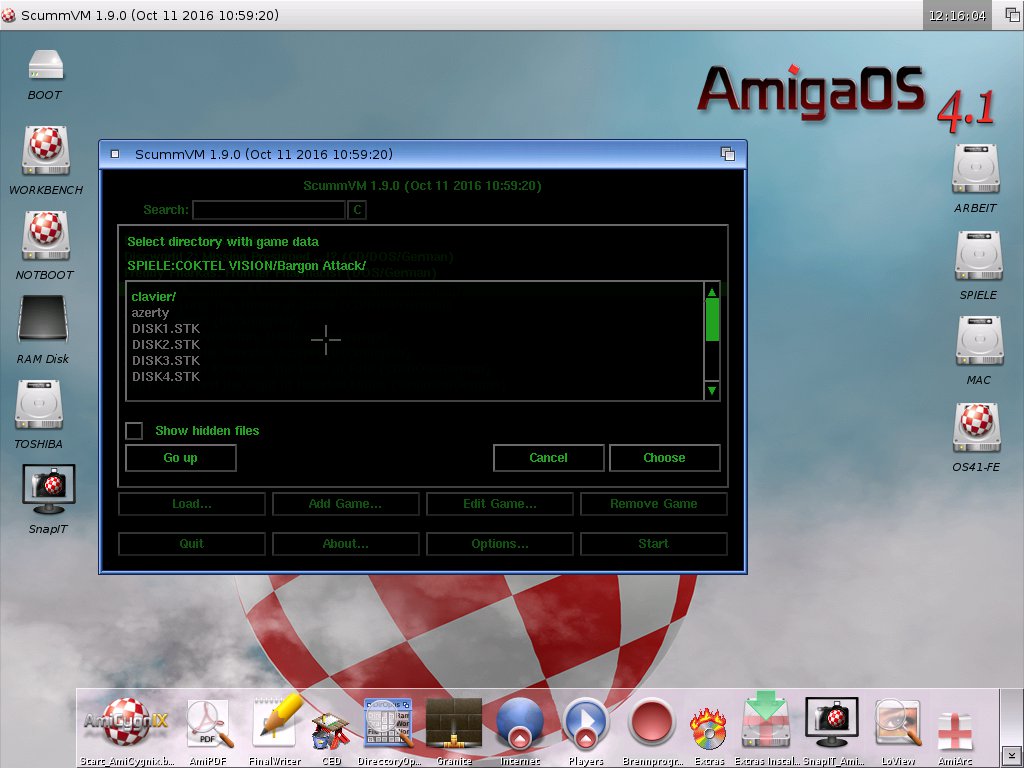Open Granite in the dock
Screen dimensions: 1024x768
pos(454,723)
